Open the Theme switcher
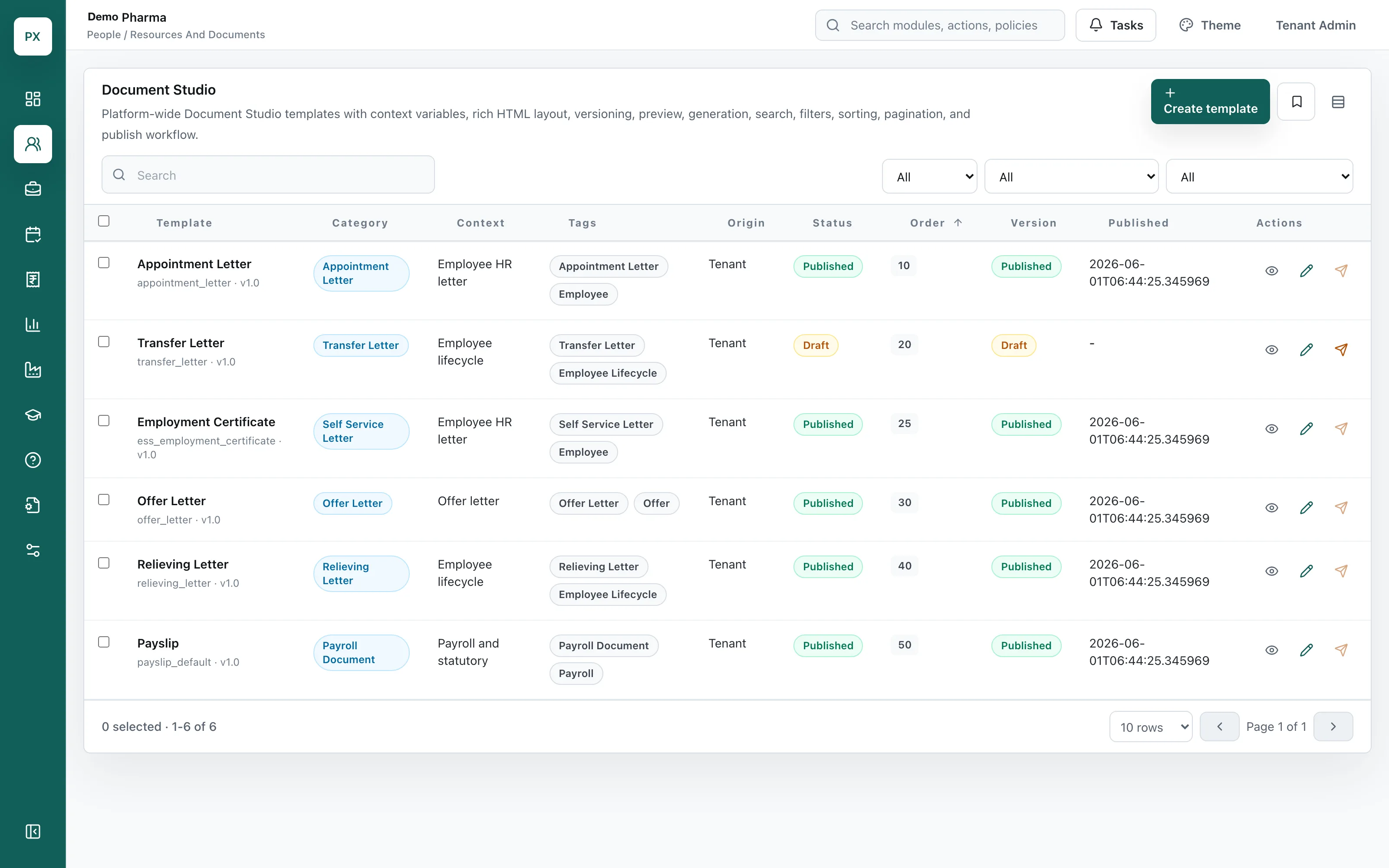The height and width of the screenshot is (868, 1389). [x=1210, y=25]
